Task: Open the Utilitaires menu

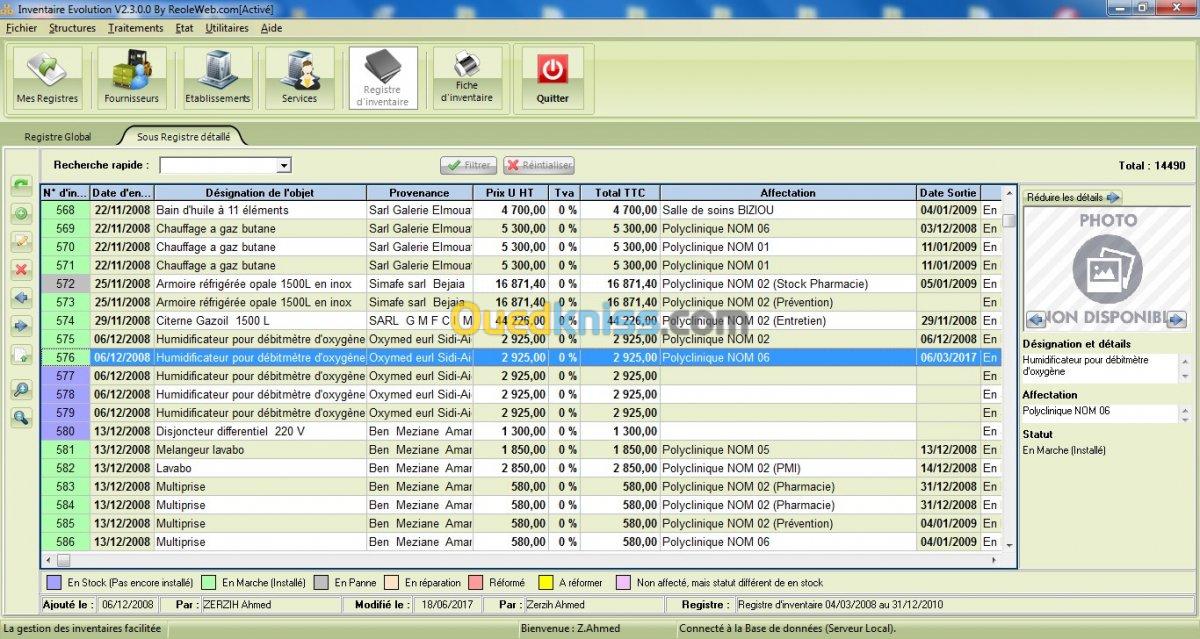Action: pos(227,28)
